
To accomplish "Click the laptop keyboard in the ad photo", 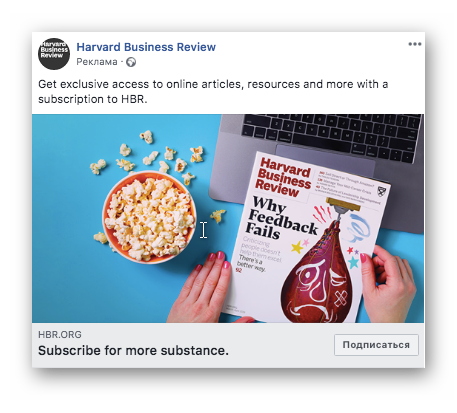I will pos(331,136).
